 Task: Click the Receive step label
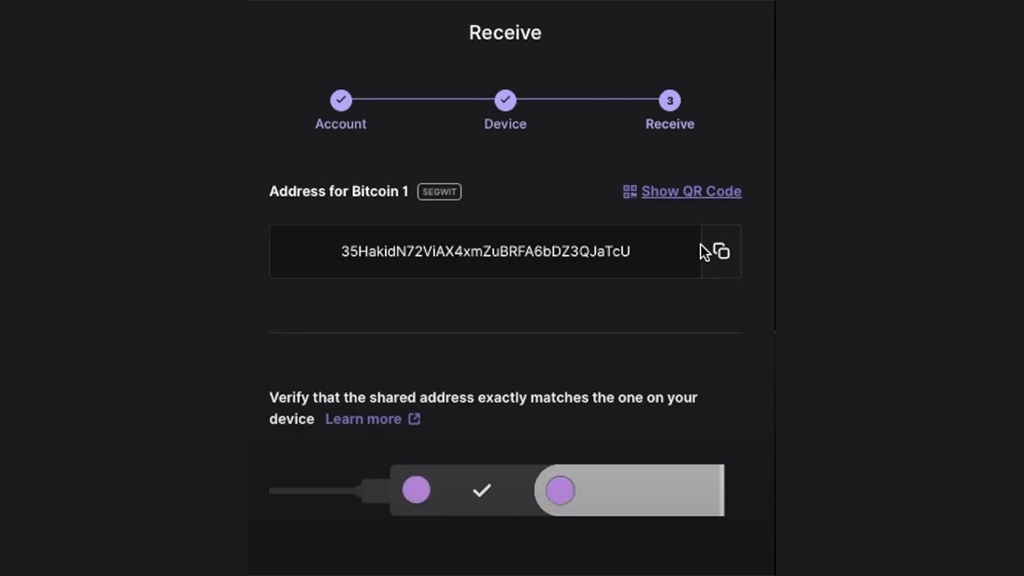(670, 124)
